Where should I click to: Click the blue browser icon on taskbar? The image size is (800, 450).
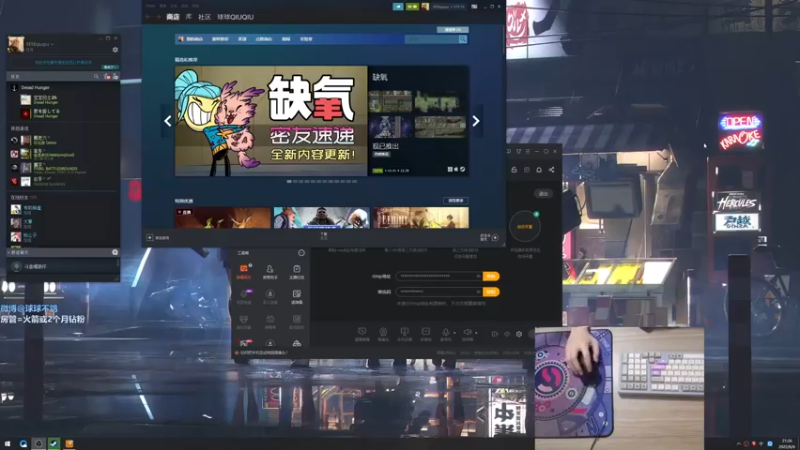[23, 444]
